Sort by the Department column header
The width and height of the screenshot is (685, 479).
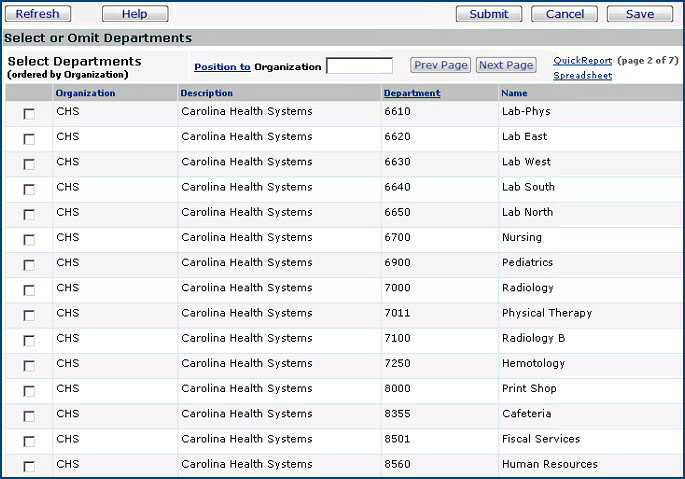coord(411,93)
